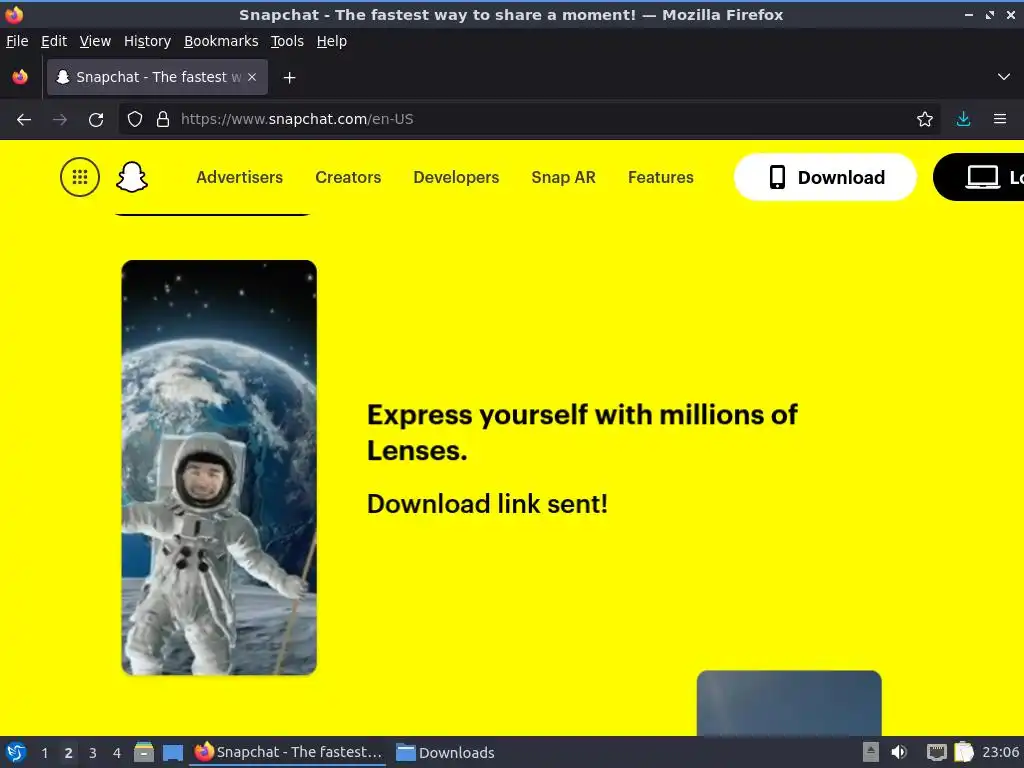Open the View menu
Image resolution: width=1024 pixels, height=768 pixels.
(x=95, y=41)
